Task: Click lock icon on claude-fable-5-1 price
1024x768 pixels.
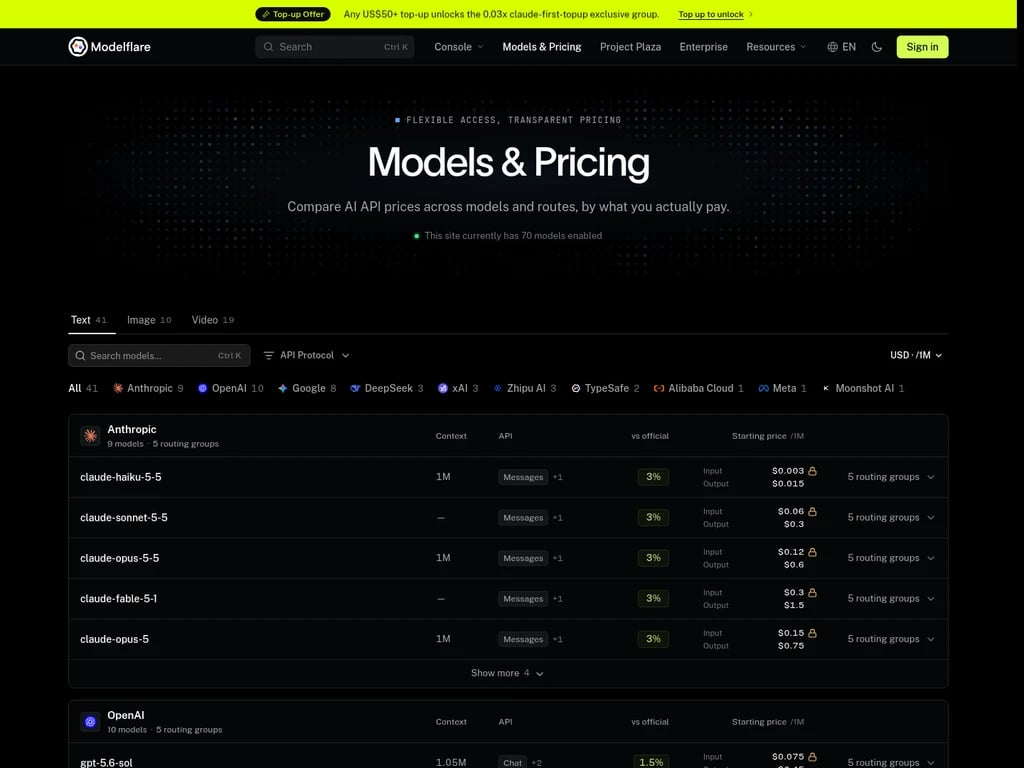Action: tap(812, 592)
